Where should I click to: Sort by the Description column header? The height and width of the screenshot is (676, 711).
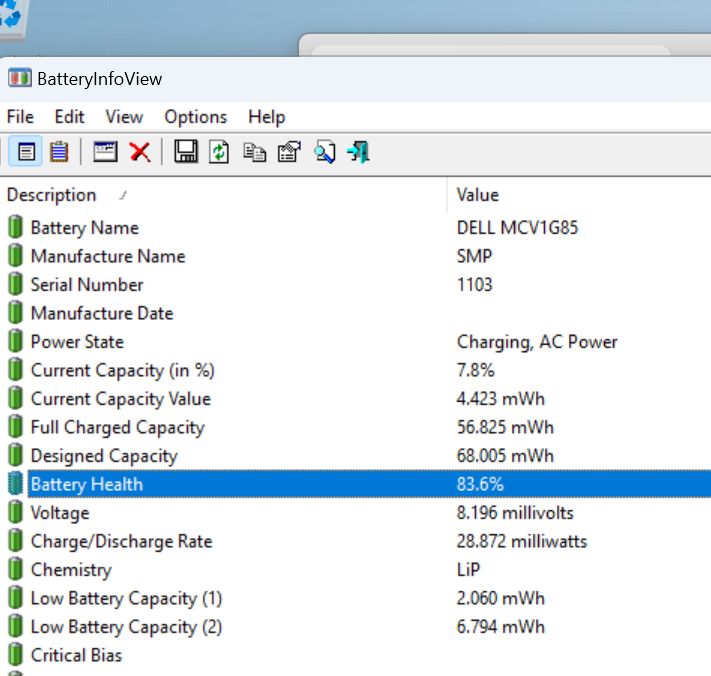(51, 195)
